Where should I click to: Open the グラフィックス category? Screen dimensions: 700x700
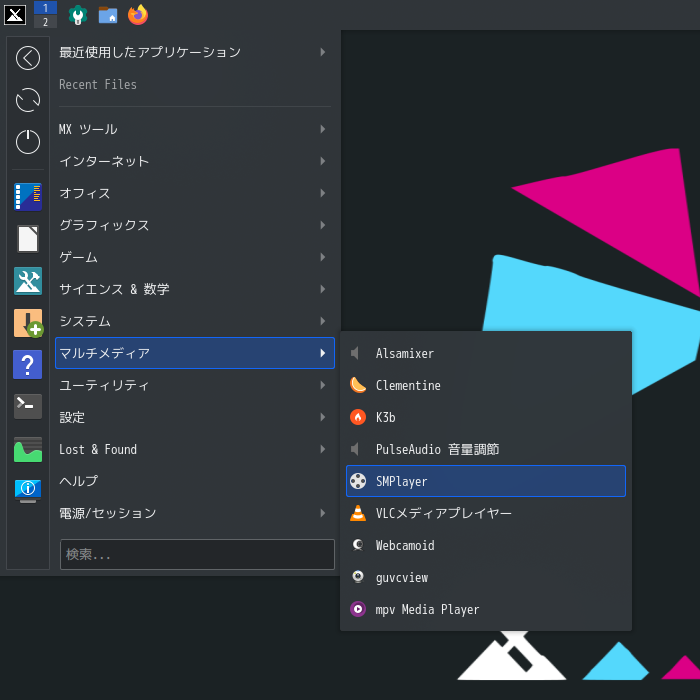(x=195, y=225)
